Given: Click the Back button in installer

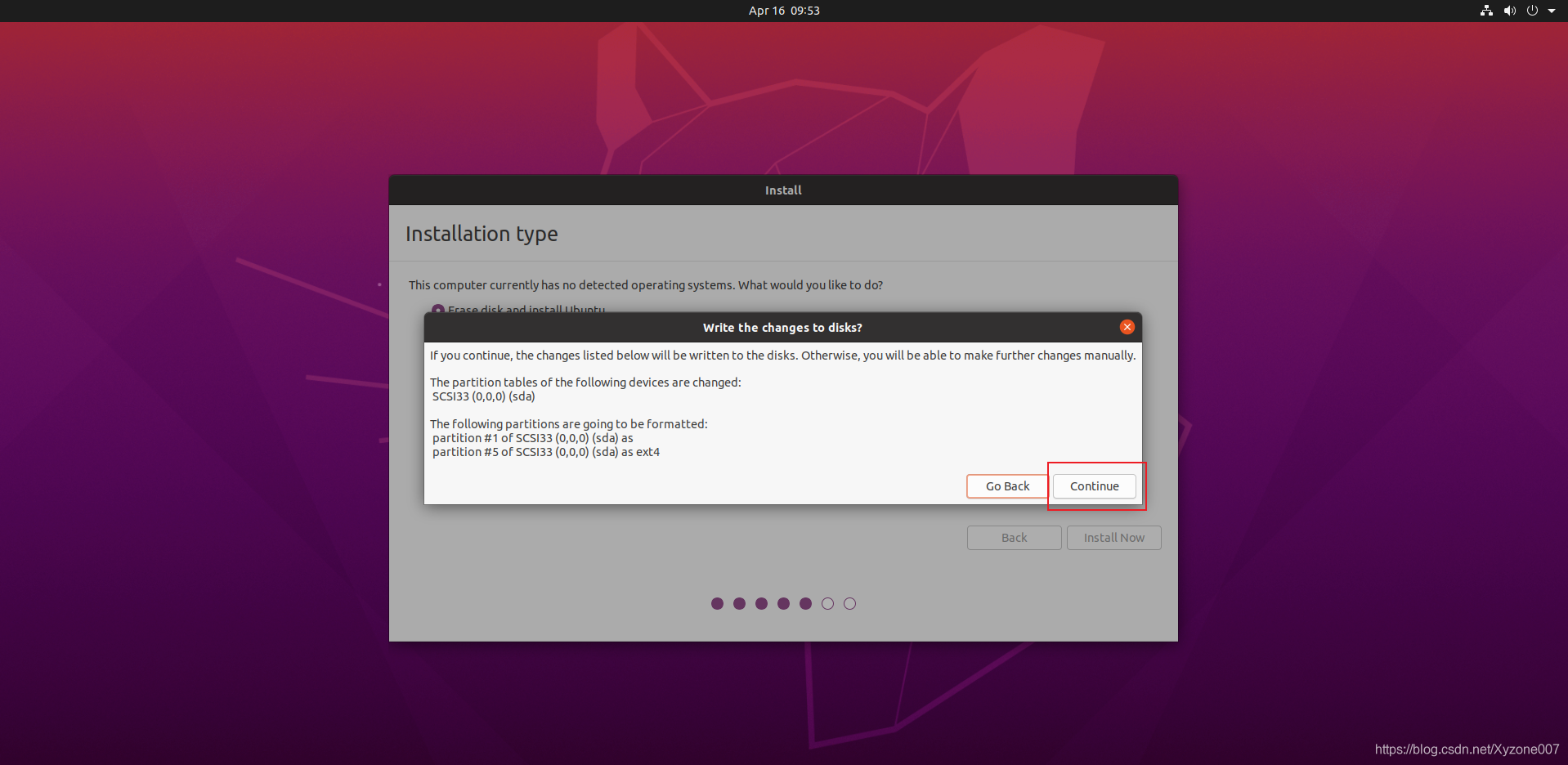Looking at the screenshot, I should click(x=1014, y=538).
